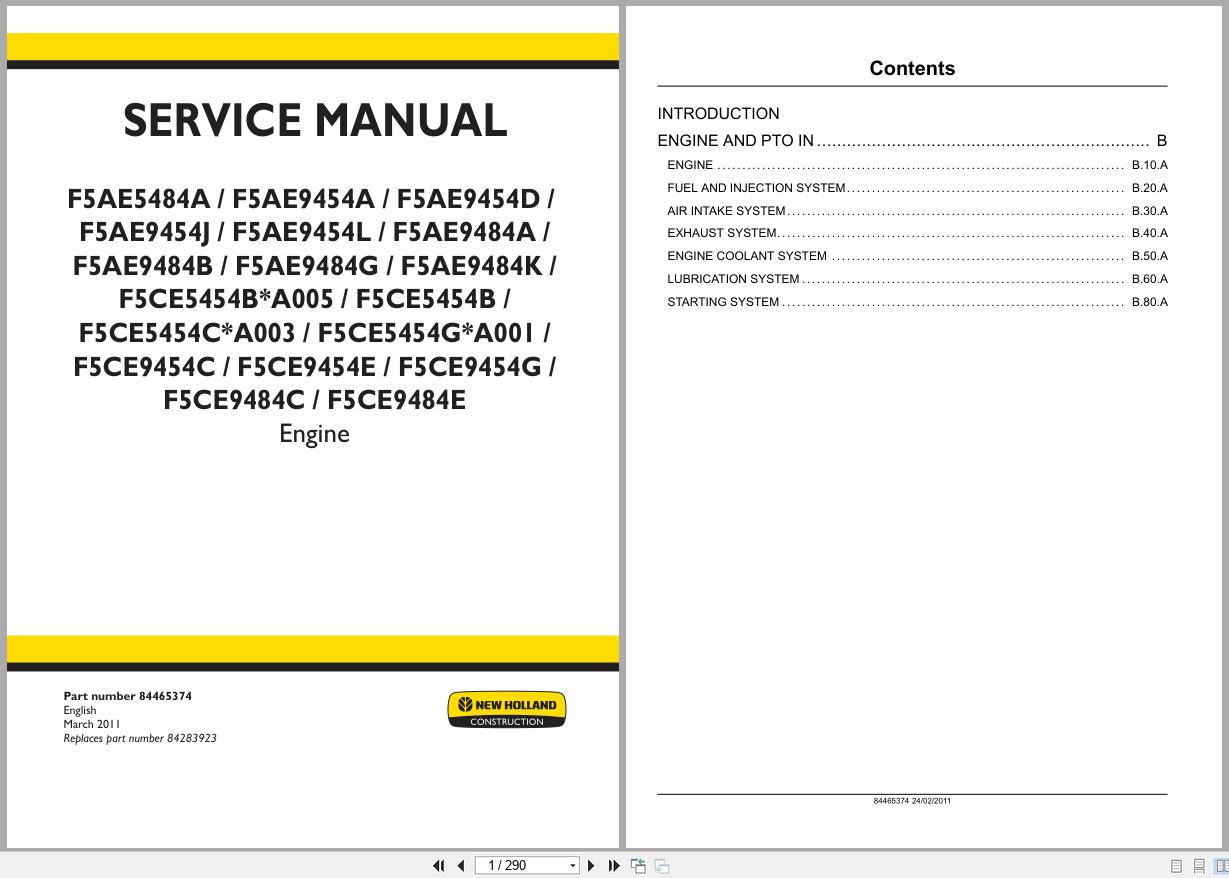
Task: Go to the AIR INTAKE SYSTEM entry
Action: (726, 211)
